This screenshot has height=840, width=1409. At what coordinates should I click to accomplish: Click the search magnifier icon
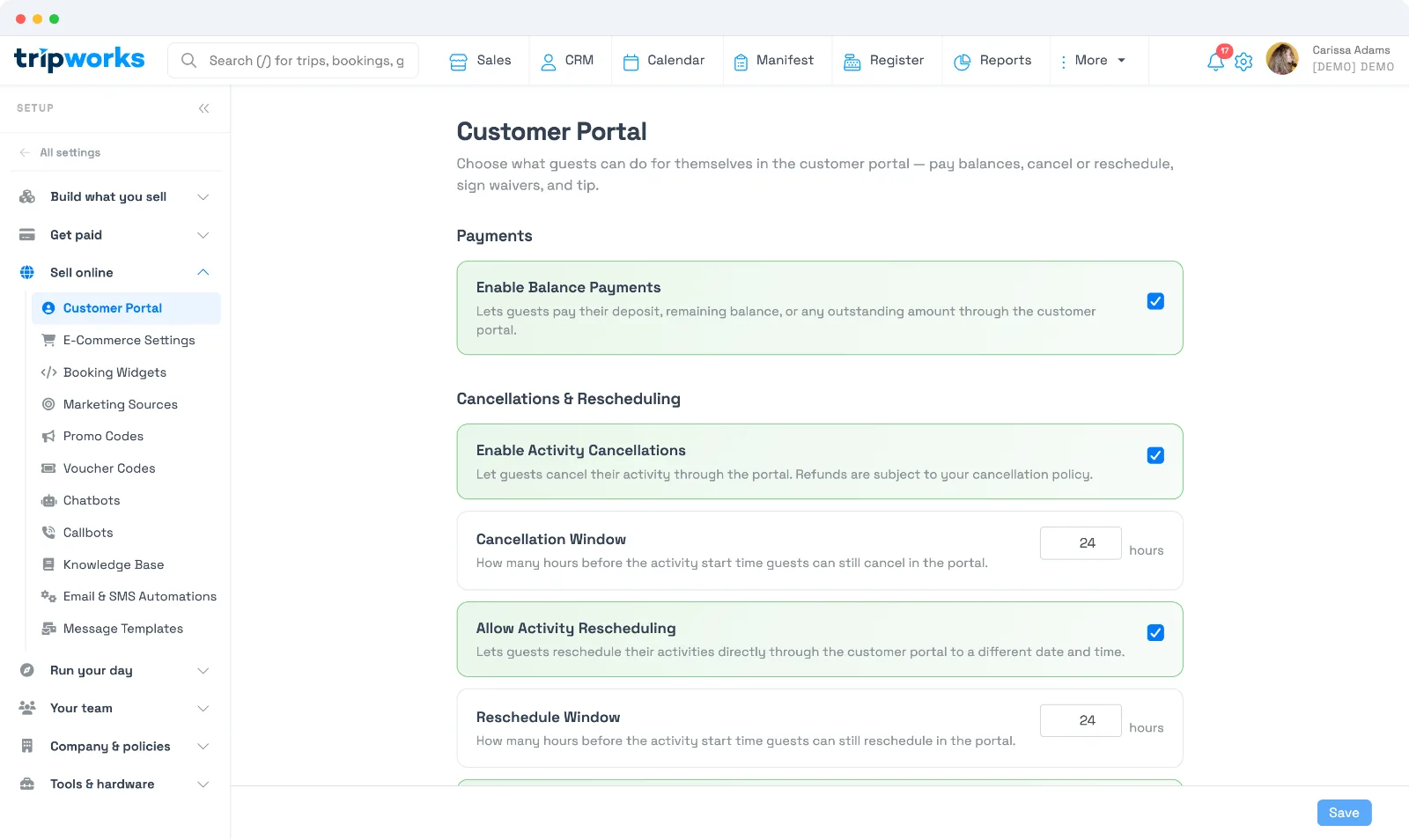tap(188, 61)
